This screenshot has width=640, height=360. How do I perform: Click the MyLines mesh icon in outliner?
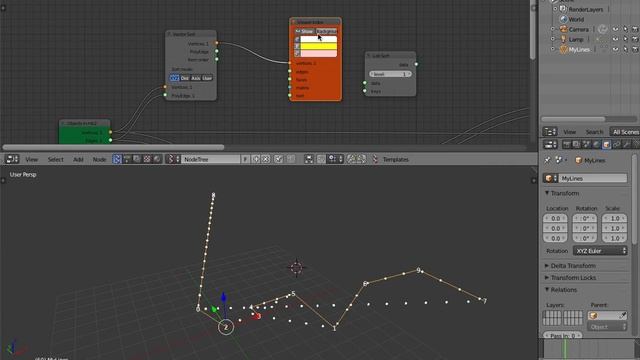coord(564,49)
